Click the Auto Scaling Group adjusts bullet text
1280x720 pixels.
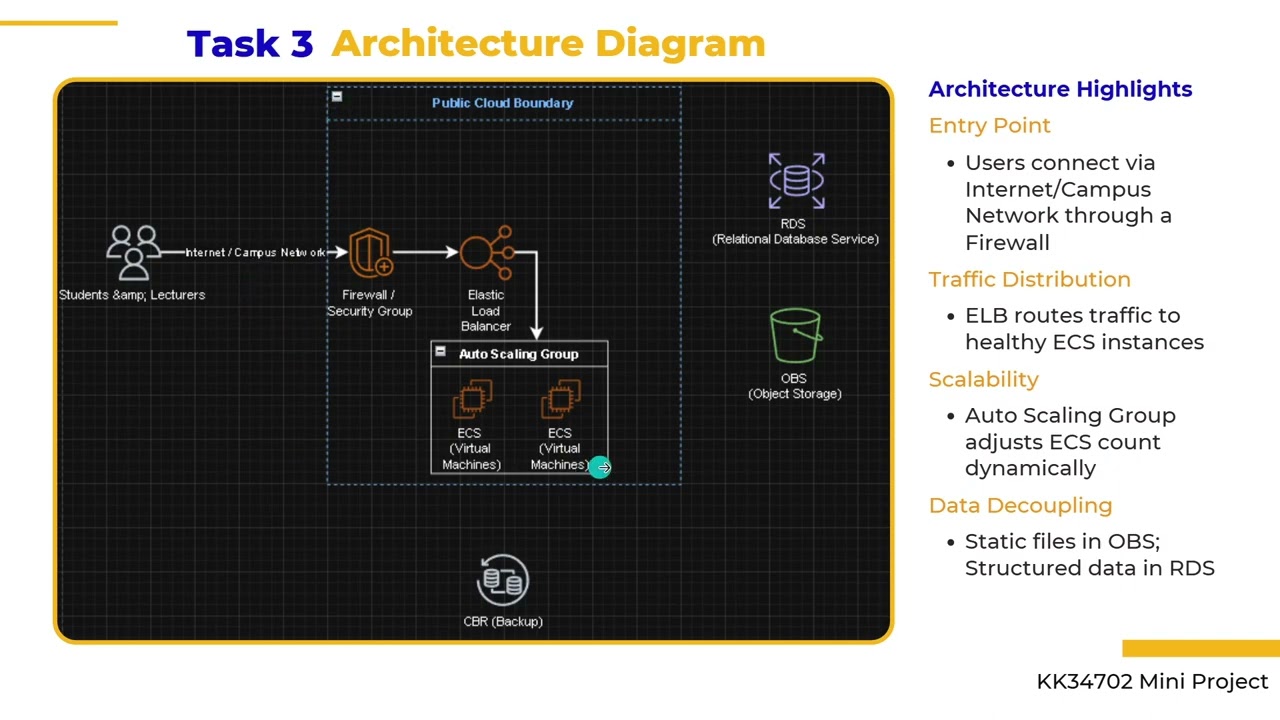click(1070, 442)
